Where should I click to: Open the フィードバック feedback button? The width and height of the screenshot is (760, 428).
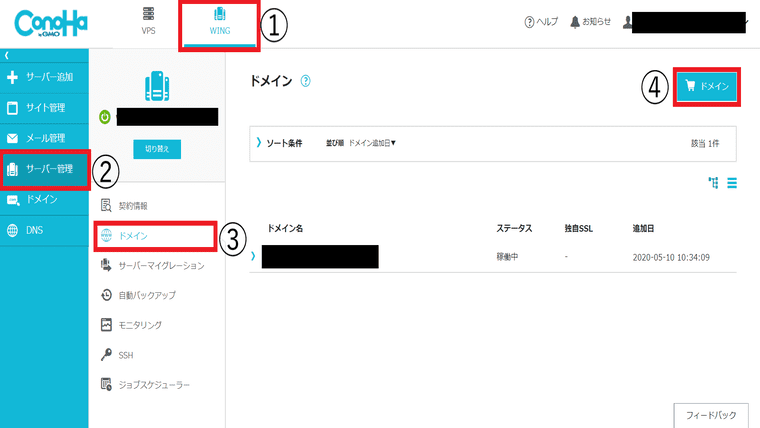pos(711,415)
